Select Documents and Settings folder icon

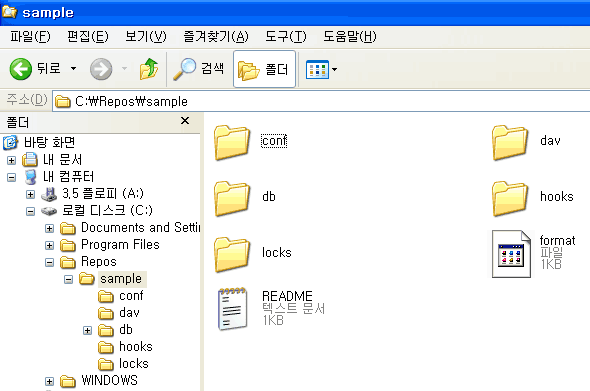68,228
